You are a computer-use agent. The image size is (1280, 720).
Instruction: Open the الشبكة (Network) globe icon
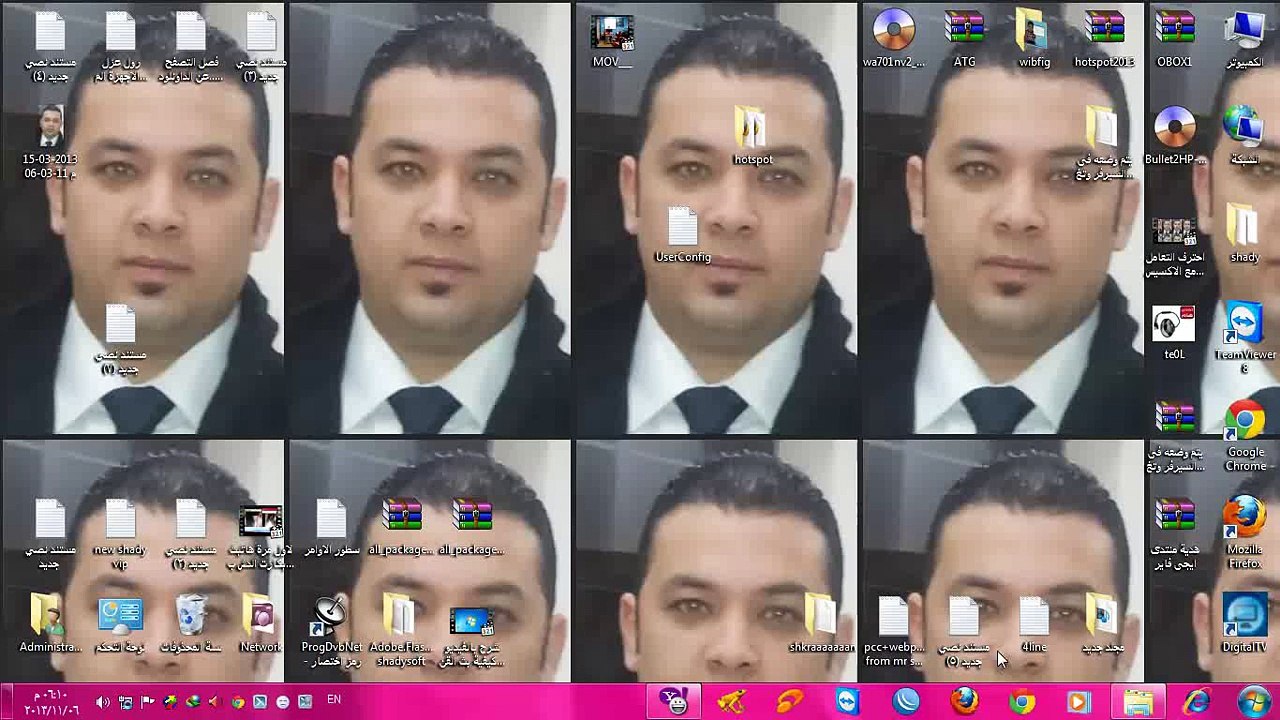pyautogui.click(x=1245, y=137)
